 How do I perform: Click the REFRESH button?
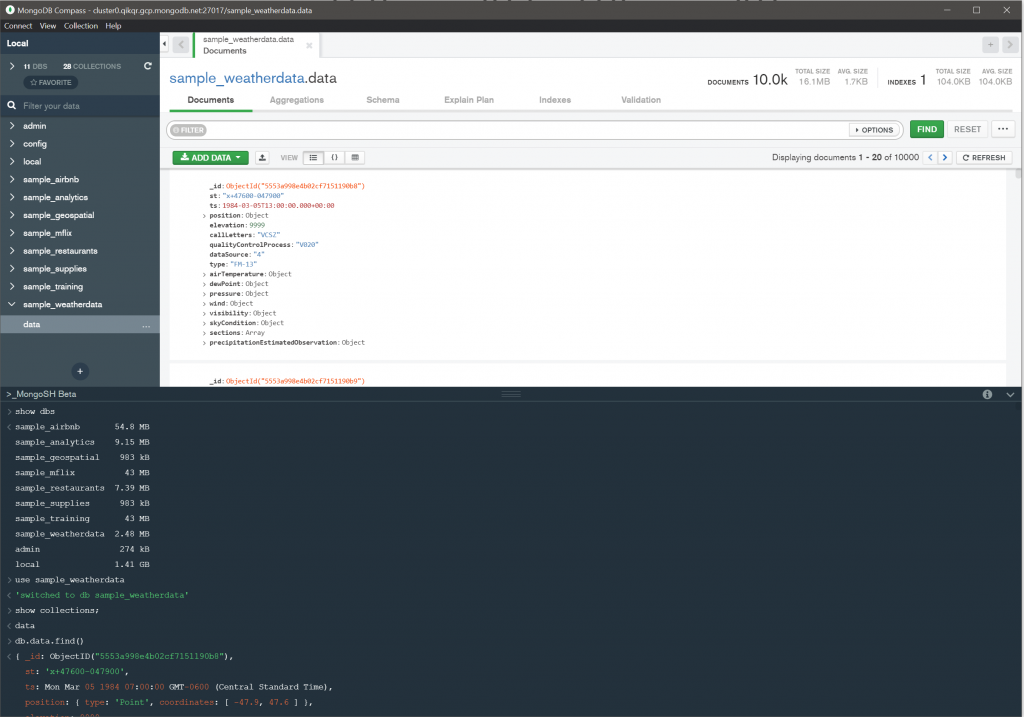coord(984,157)
